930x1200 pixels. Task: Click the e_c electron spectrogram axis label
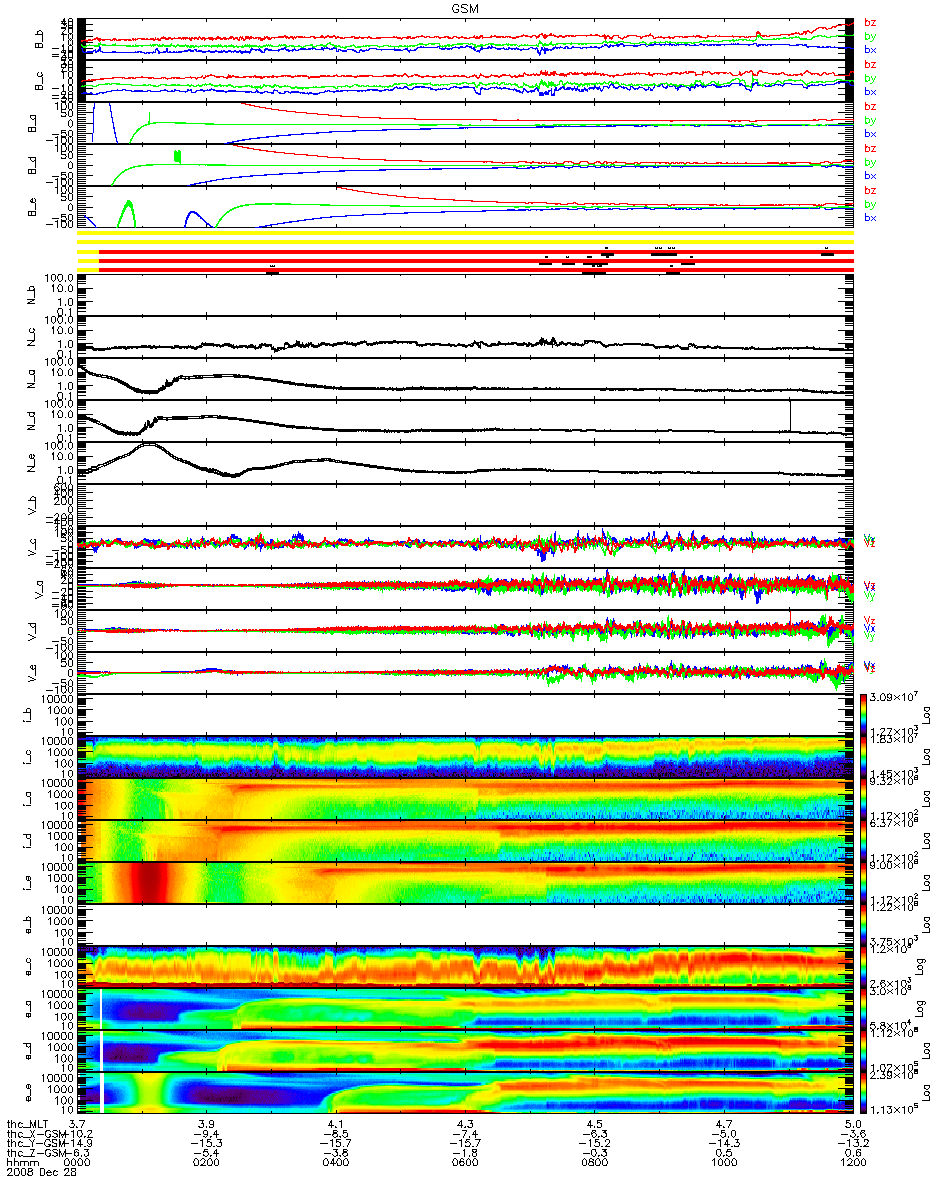click(x=30, y=968)
